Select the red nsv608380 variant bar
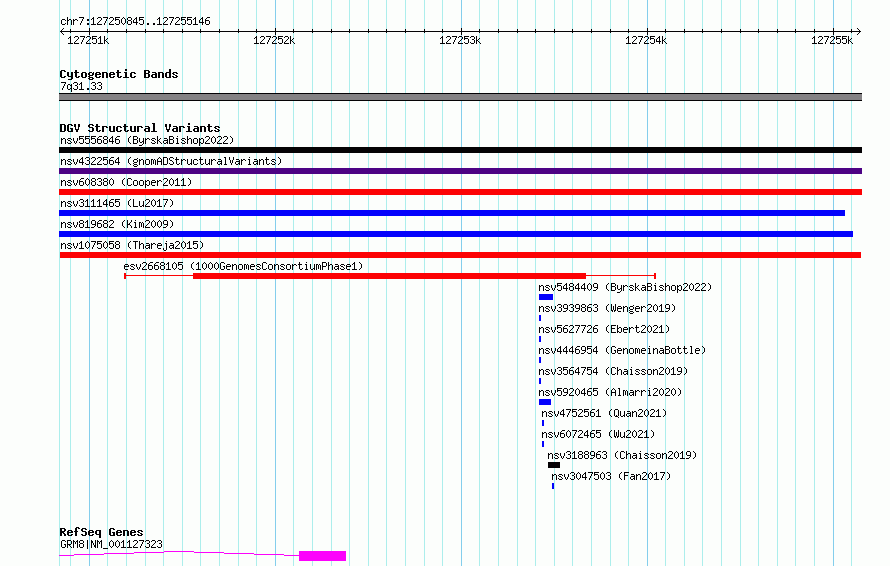The height and width of the screenshot is (566, 890). [460, 192]
